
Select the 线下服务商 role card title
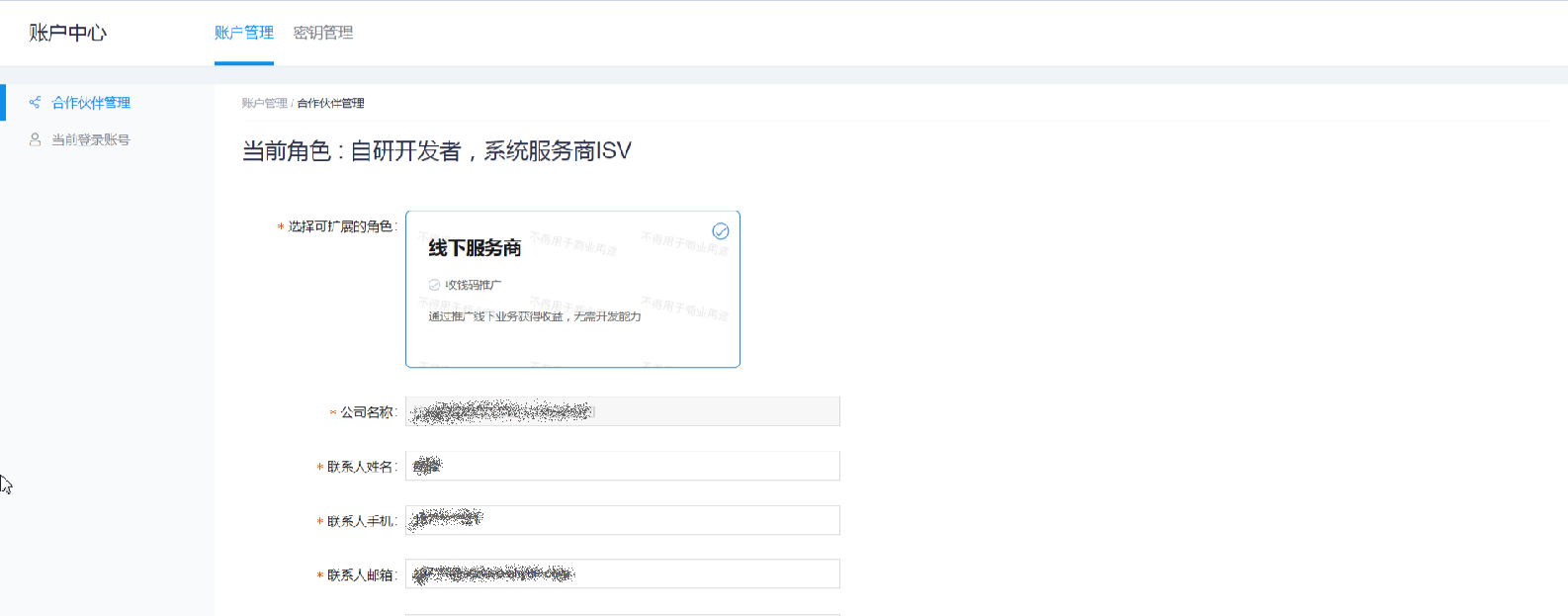tap(475, 248)
